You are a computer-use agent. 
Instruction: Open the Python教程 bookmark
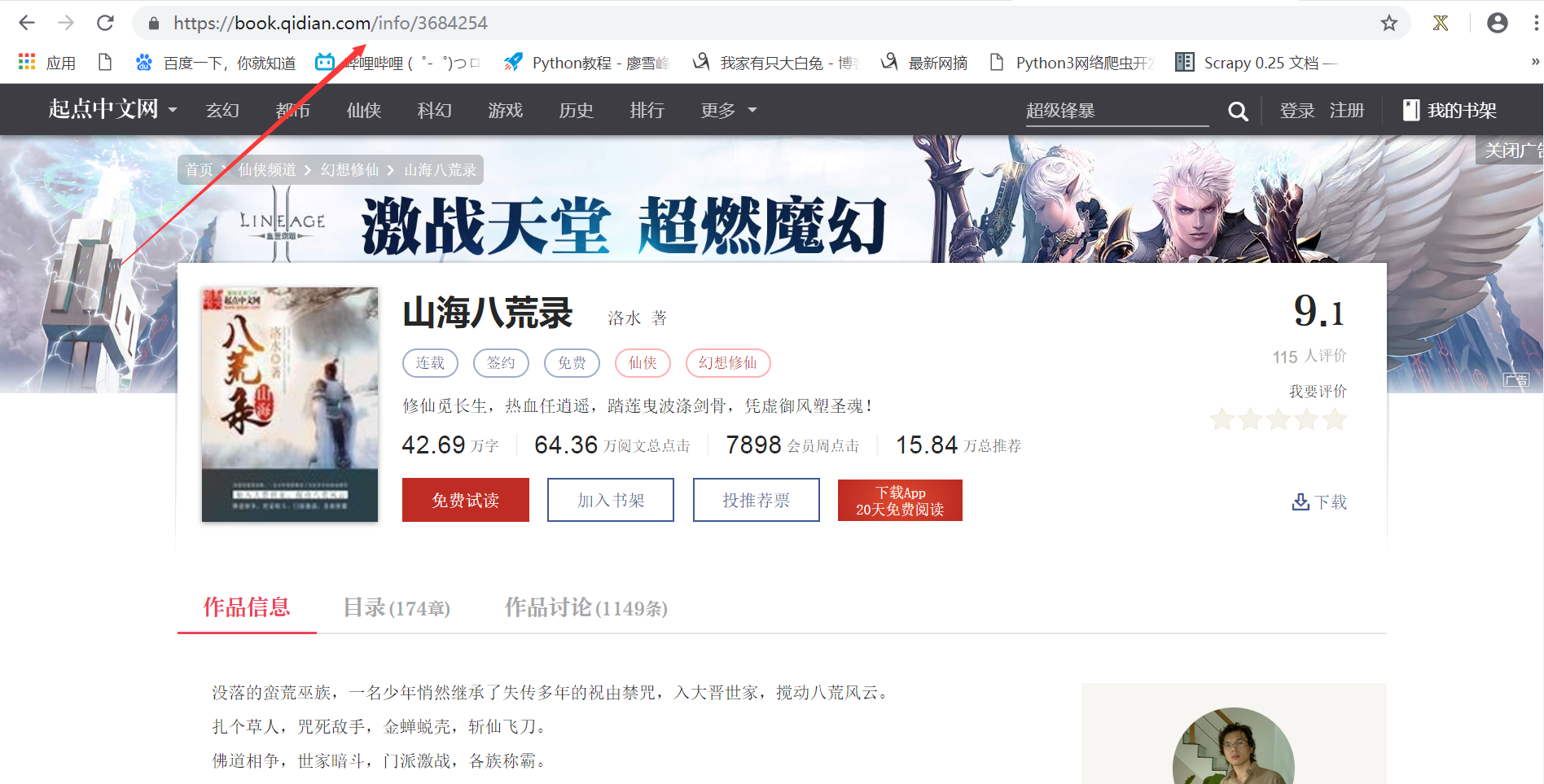coord(586,63)
